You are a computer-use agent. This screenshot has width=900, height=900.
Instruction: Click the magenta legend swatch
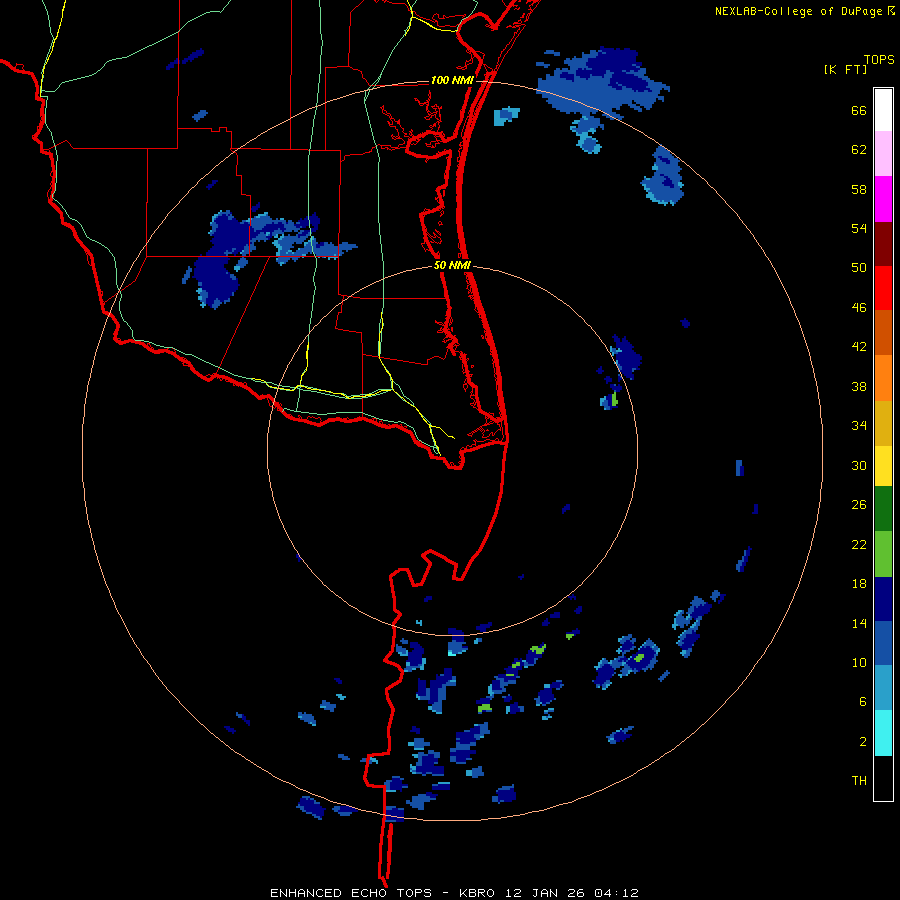(883, 199)
